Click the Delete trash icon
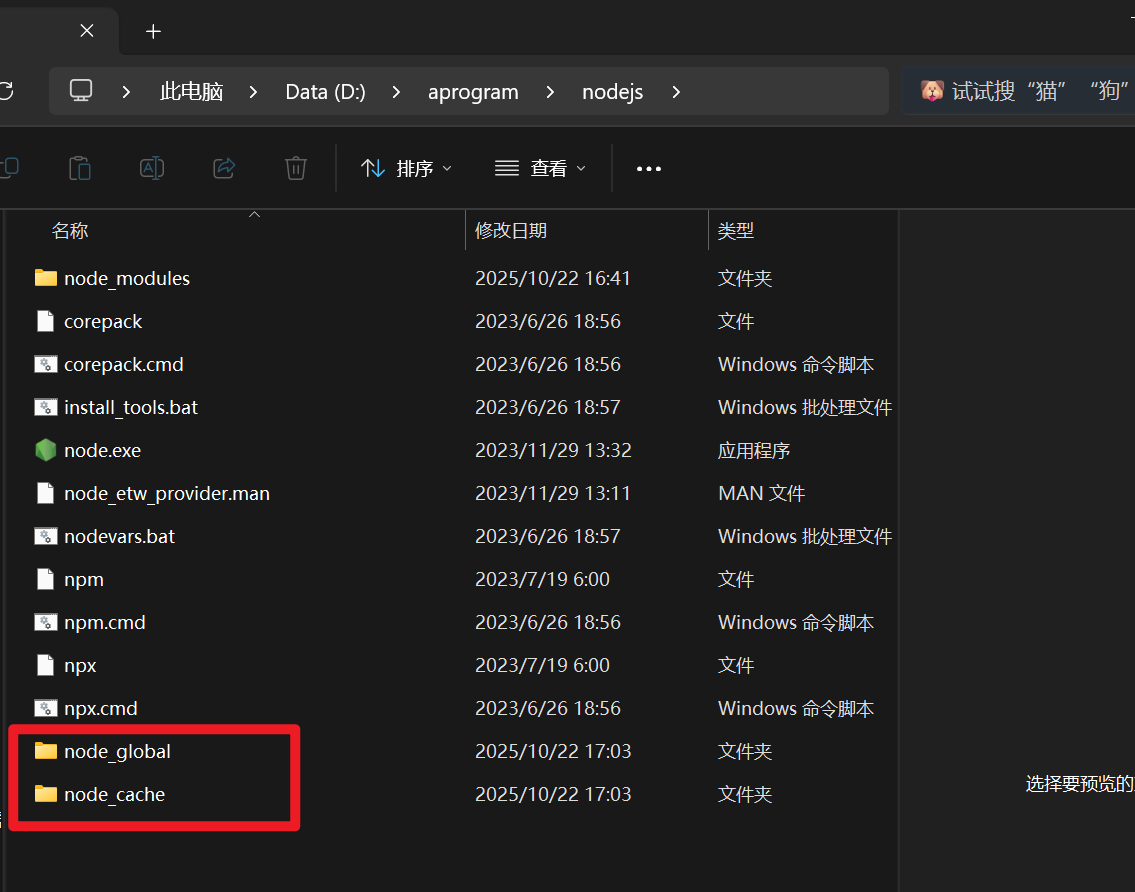 pos(296,168)
